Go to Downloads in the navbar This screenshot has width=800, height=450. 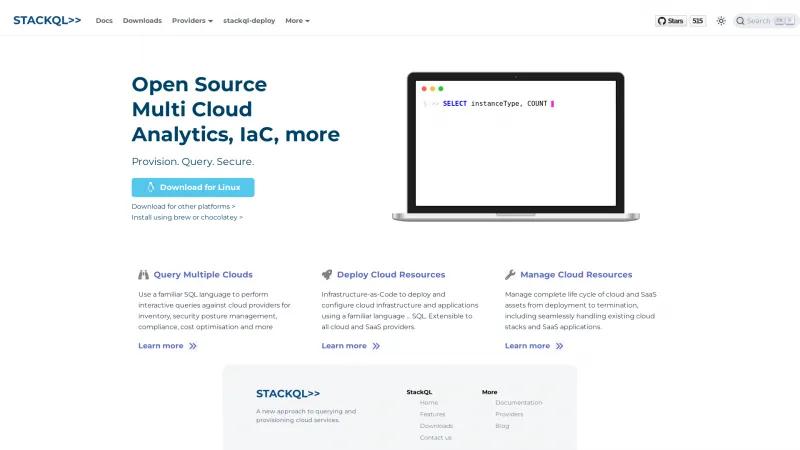pos(142,20)
